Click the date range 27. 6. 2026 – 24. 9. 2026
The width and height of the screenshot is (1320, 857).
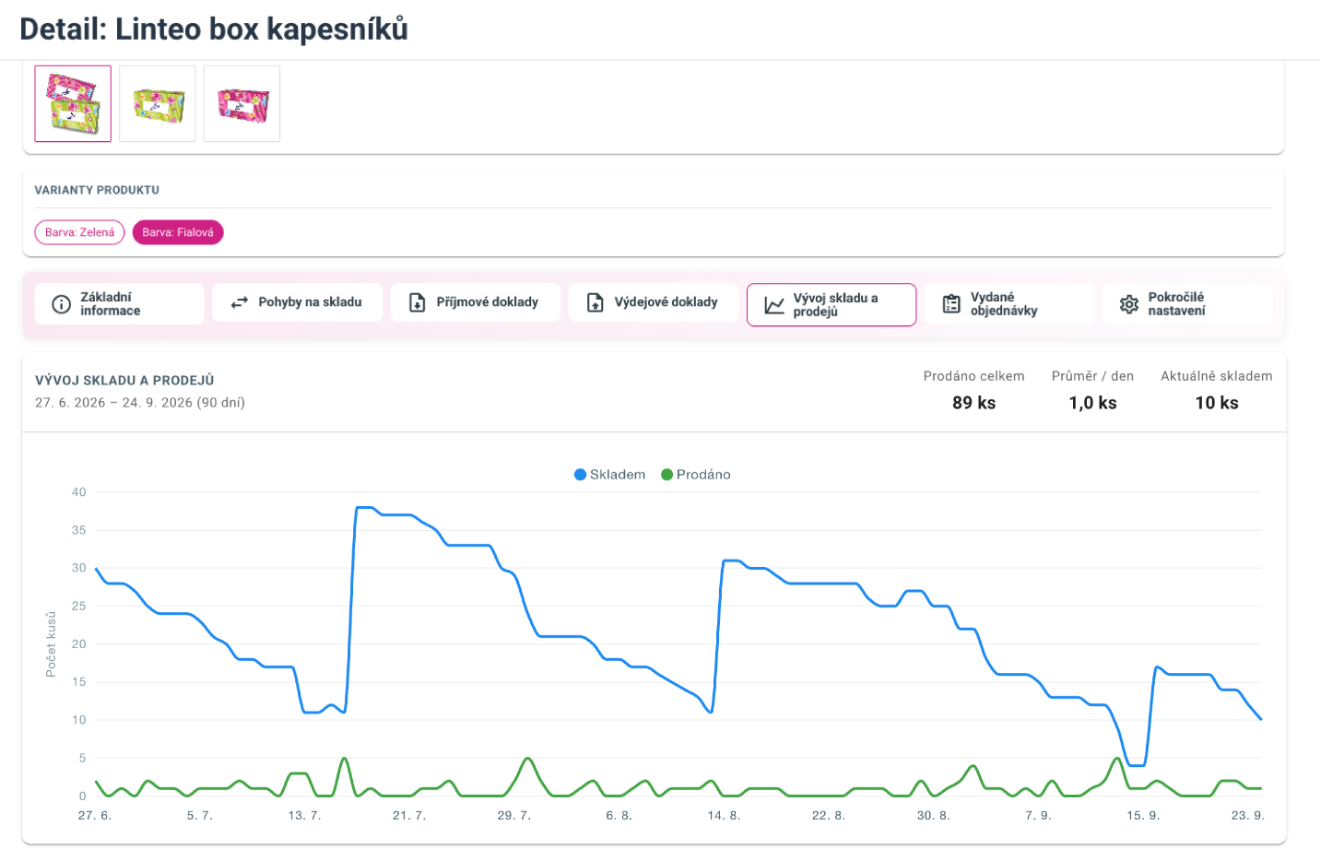pyautogui.click(x=139, y=403)
